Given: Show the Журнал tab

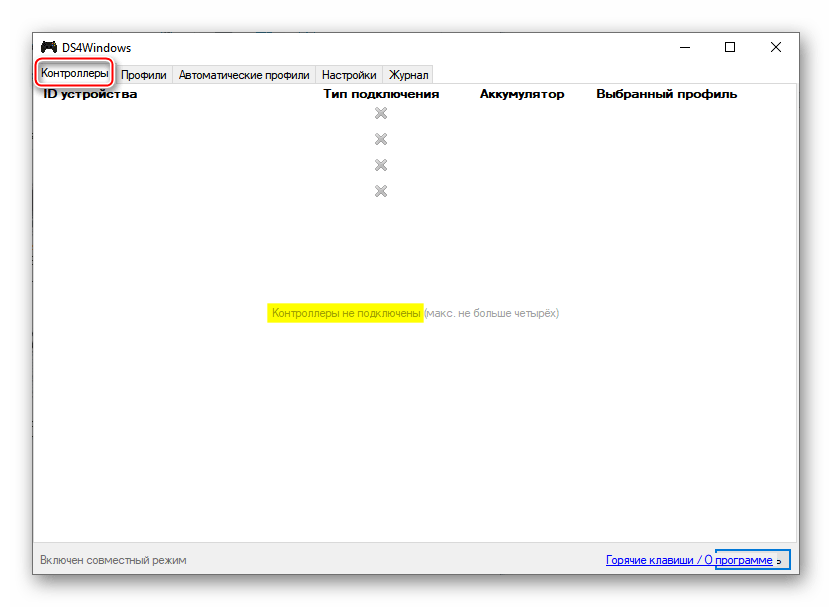Looking at the screenshot, I should 408,75.
